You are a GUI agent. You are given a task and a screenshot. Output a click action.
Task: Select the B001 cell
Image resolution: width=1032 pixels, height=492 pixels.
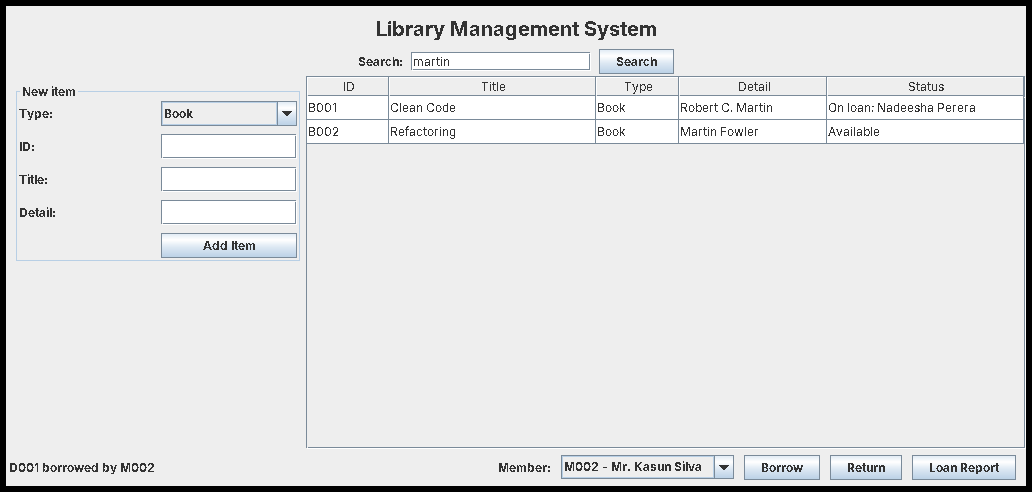[x=348, y=108]
